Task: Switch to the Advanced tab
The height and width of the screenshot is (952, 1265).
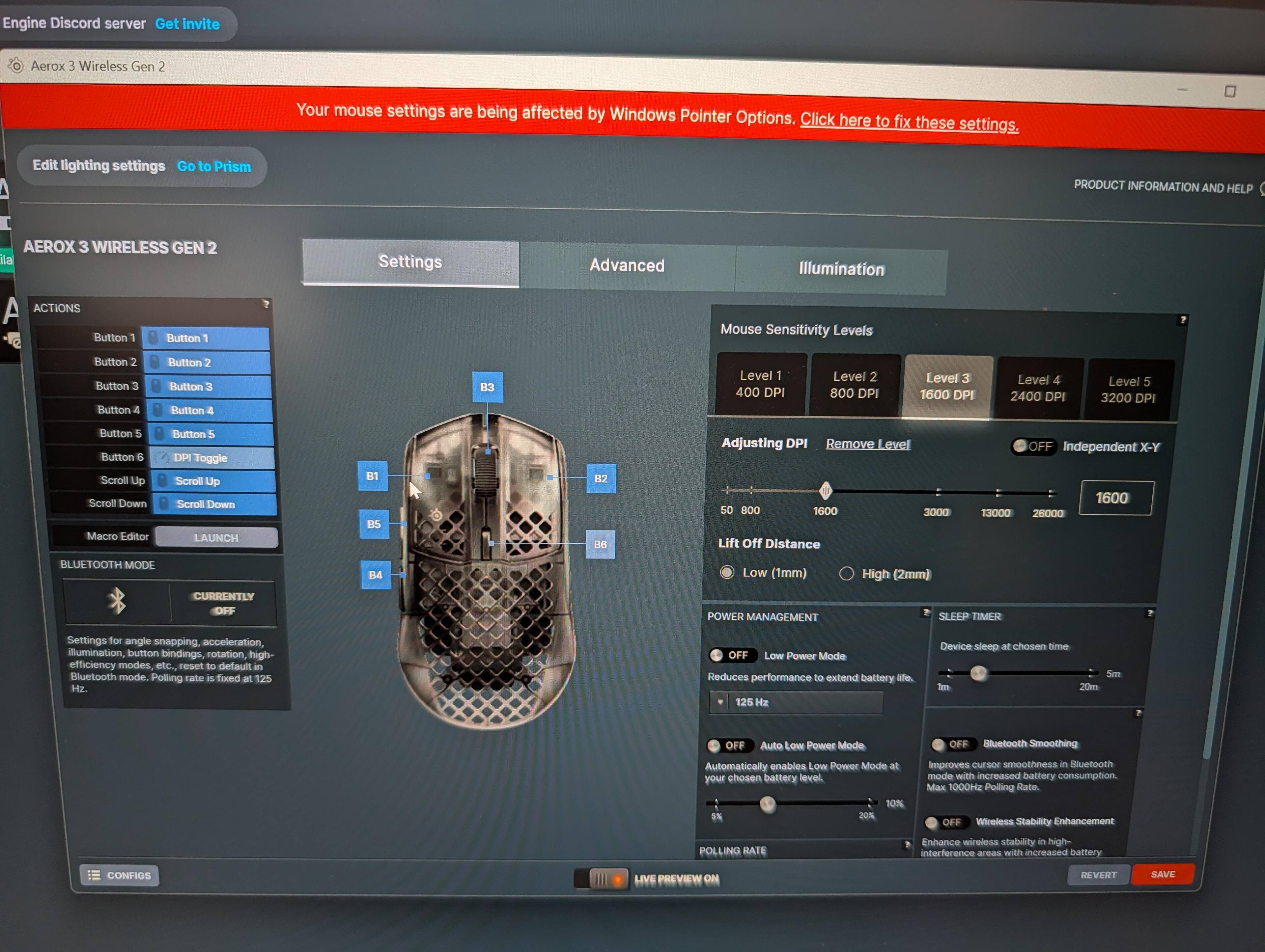Action: (x=627, y=265)
